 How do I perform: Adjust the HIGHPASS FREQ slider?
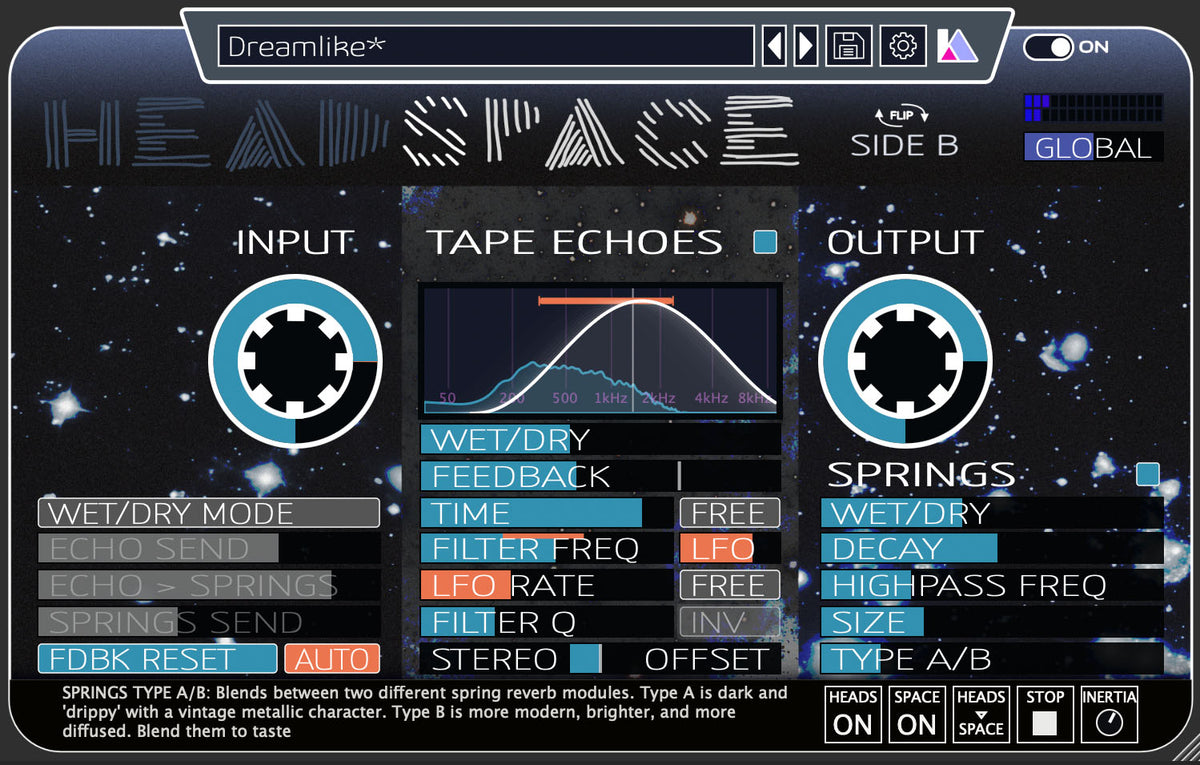(992, 585)
